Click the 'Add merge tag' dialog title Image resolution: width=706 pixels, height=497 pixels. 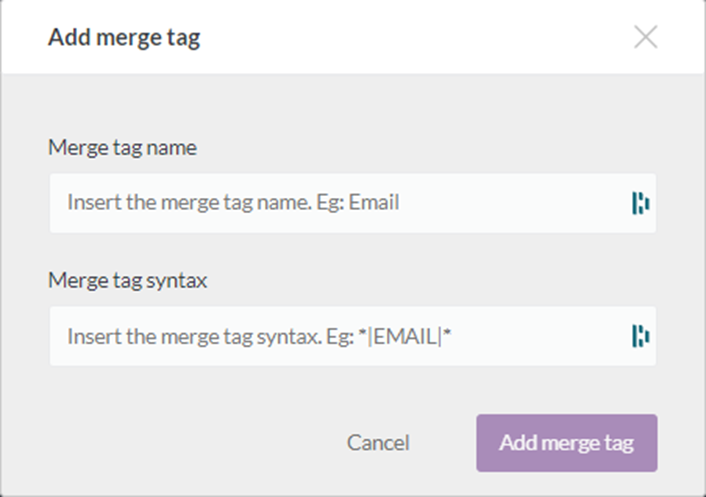tap(124, 37)
